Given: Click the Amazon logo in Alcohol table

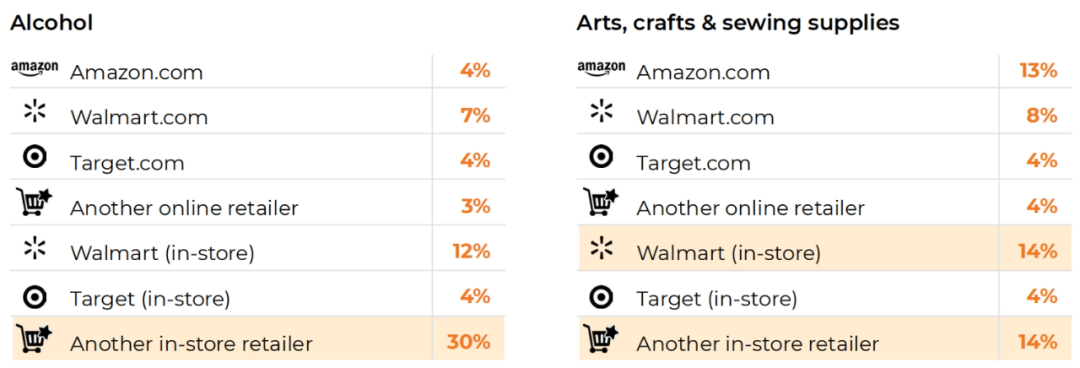Looking at the screenshot, I should pyautogui.click(x=34, y=68).
